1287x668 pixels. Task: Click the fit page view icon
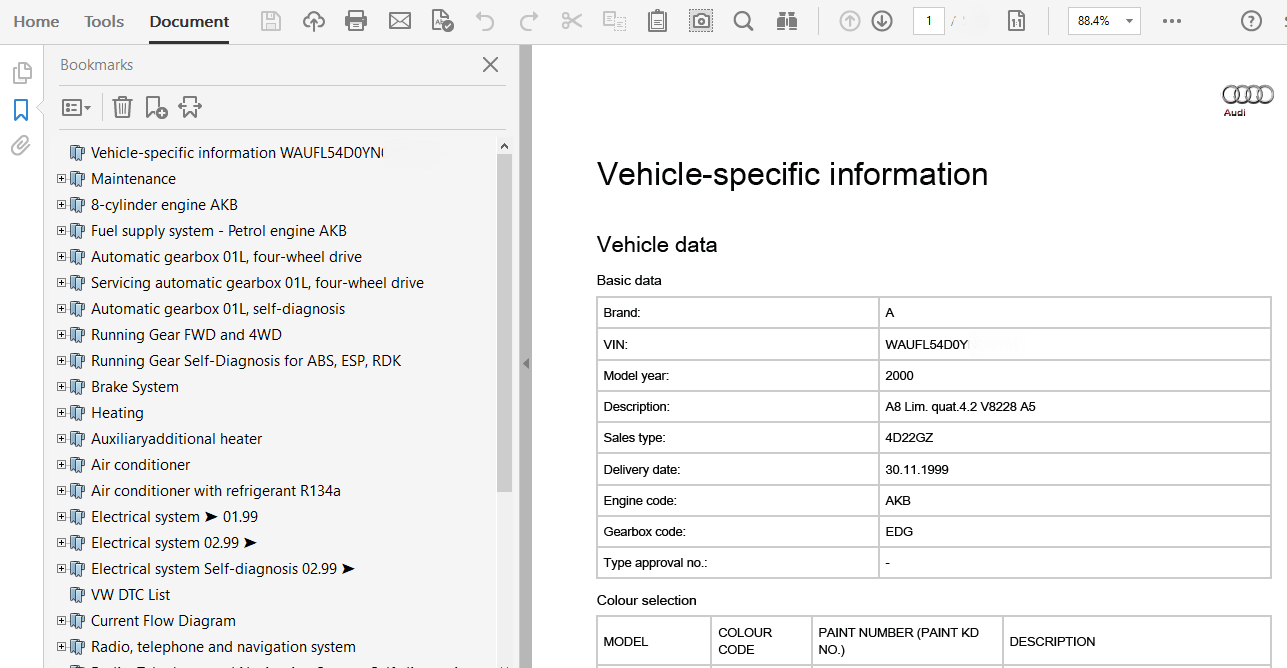point(1017,21)
